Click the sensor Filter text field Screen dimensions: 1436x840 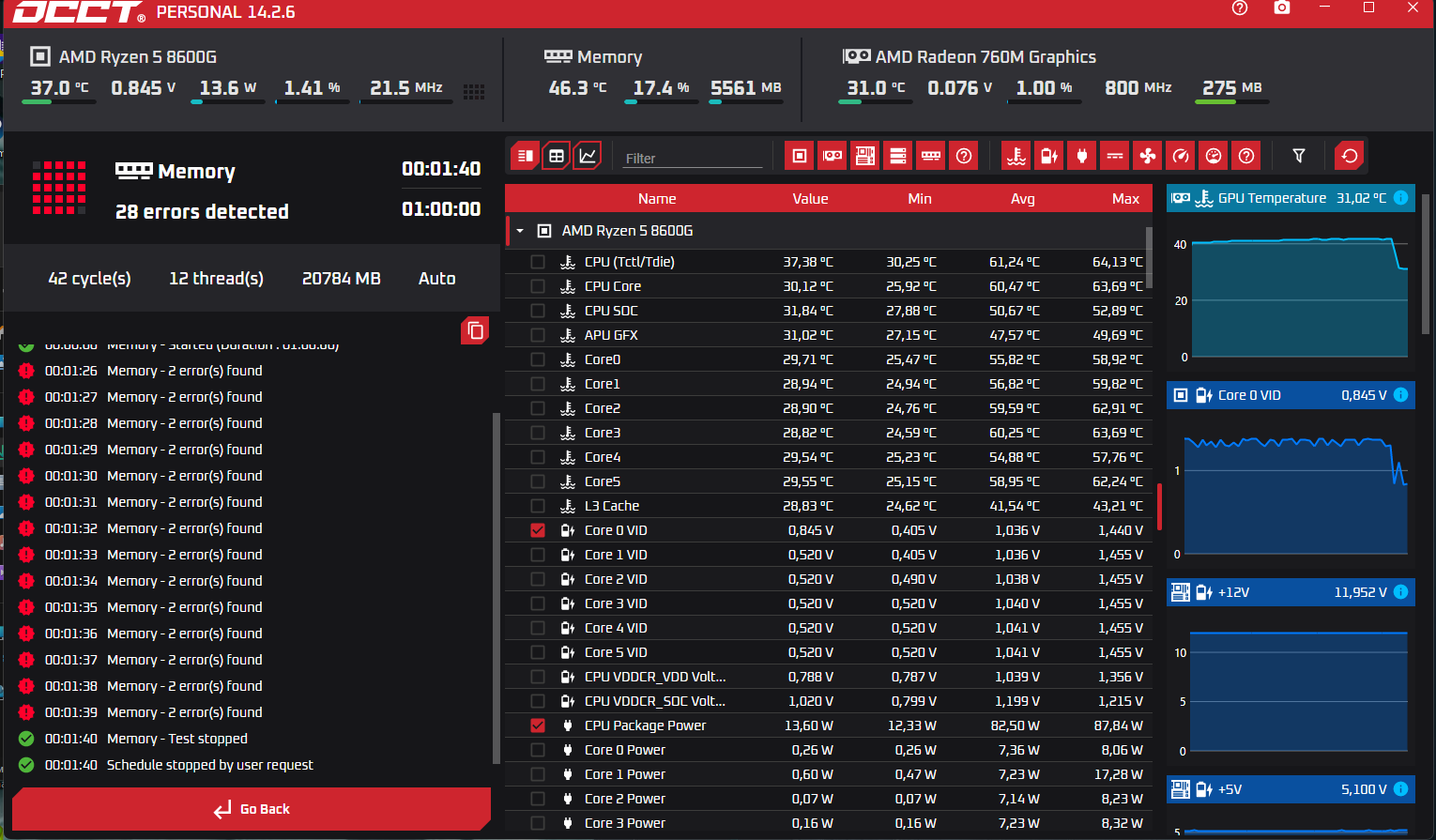[x=693, y=159]
